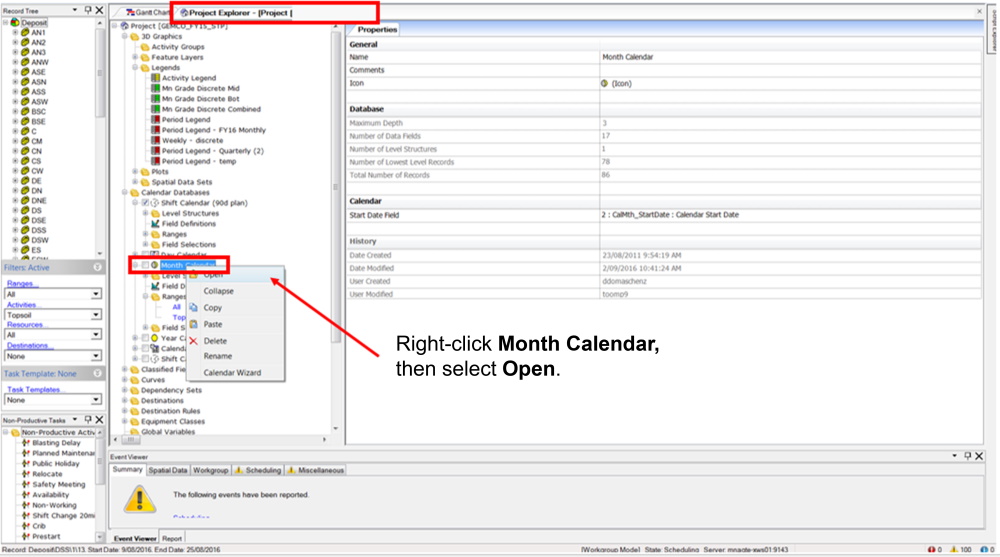Expand the Dependency Sets folder
Screen dimensions: 1000x557
click(125, 390)
